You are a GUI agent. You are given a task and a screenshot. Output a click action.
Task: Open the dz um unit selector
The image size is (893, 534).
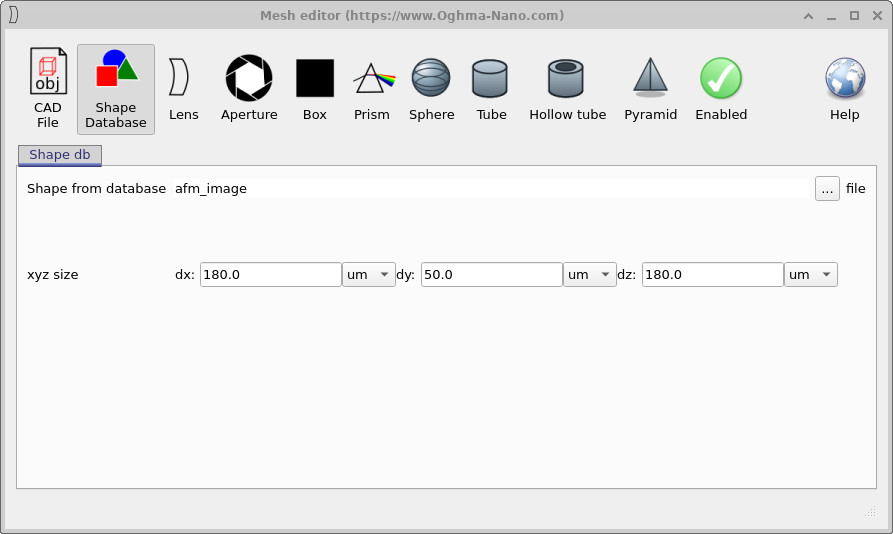coord(811,275)
